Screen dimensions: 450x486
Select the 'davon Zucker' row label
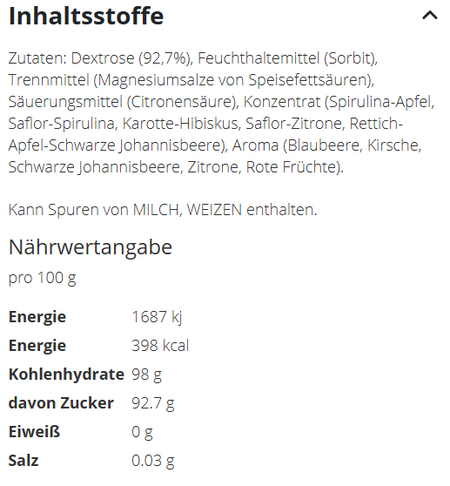click(61, 403)
